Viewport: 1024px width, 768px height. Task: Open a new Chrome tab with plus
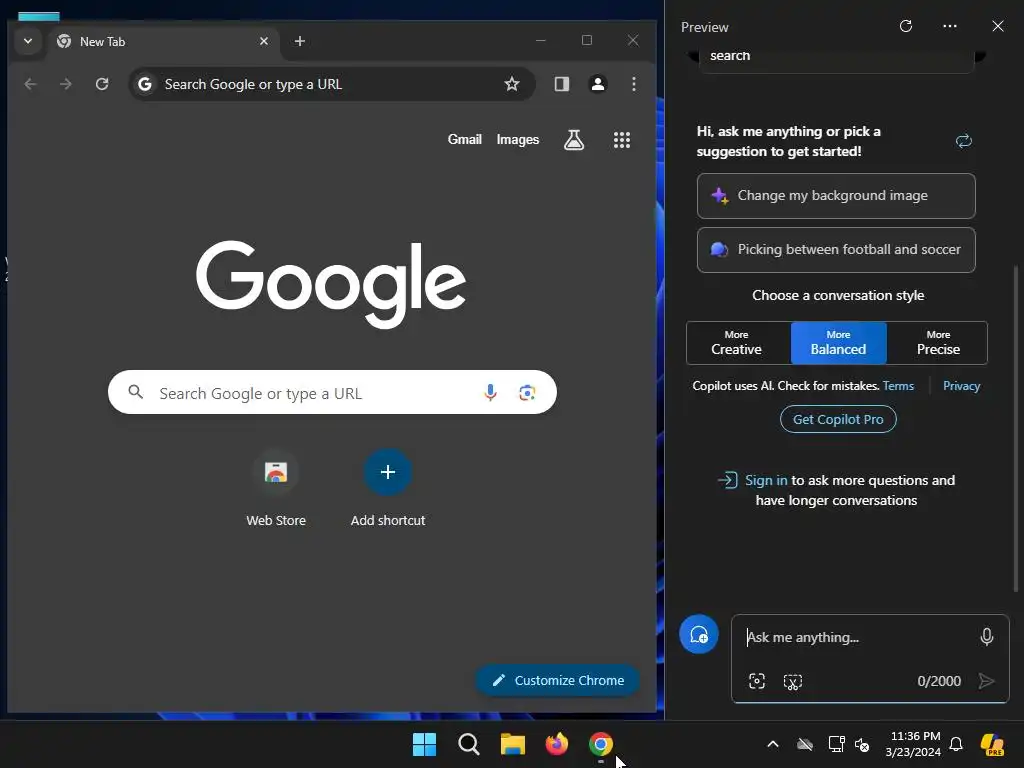tap(300, 41)
